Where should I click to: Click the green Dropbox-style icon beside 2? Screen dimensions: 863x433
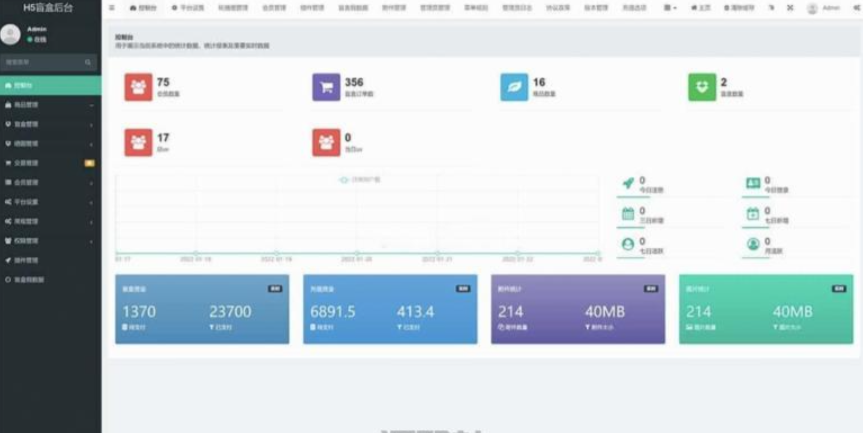702,87
